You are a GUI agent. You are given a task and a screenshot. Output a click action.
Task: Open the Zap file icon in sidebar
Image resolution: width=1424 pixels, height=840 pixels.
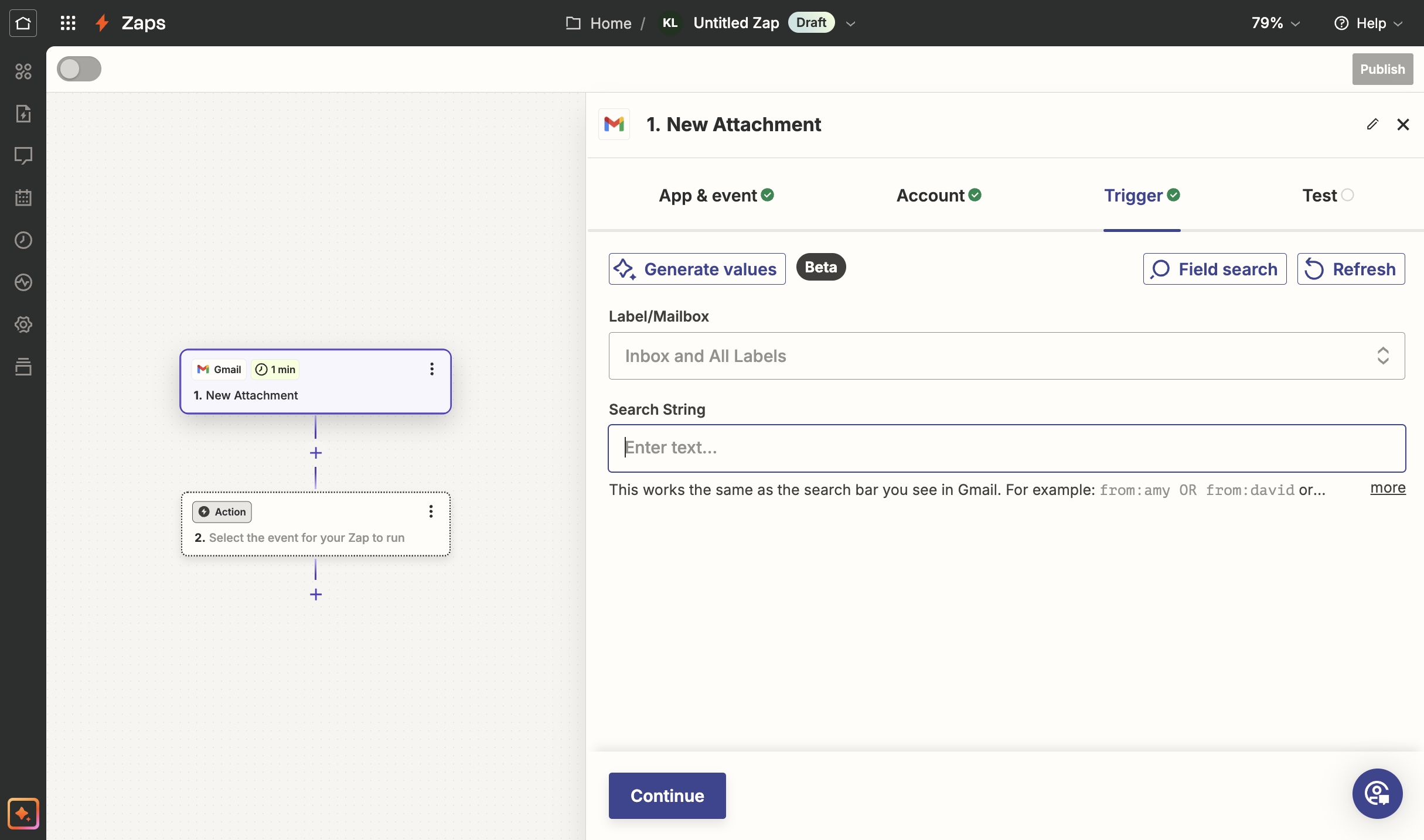23,114
